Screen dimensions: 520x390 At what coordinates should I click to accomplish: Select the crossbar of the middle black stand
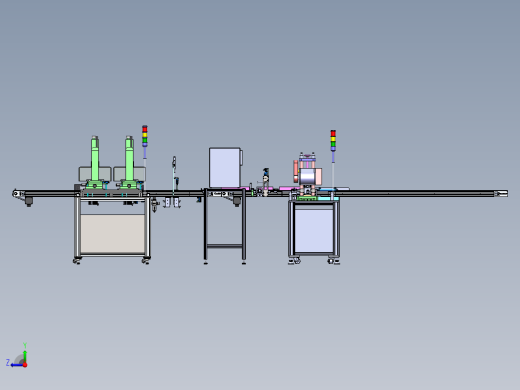pos(225,246)
